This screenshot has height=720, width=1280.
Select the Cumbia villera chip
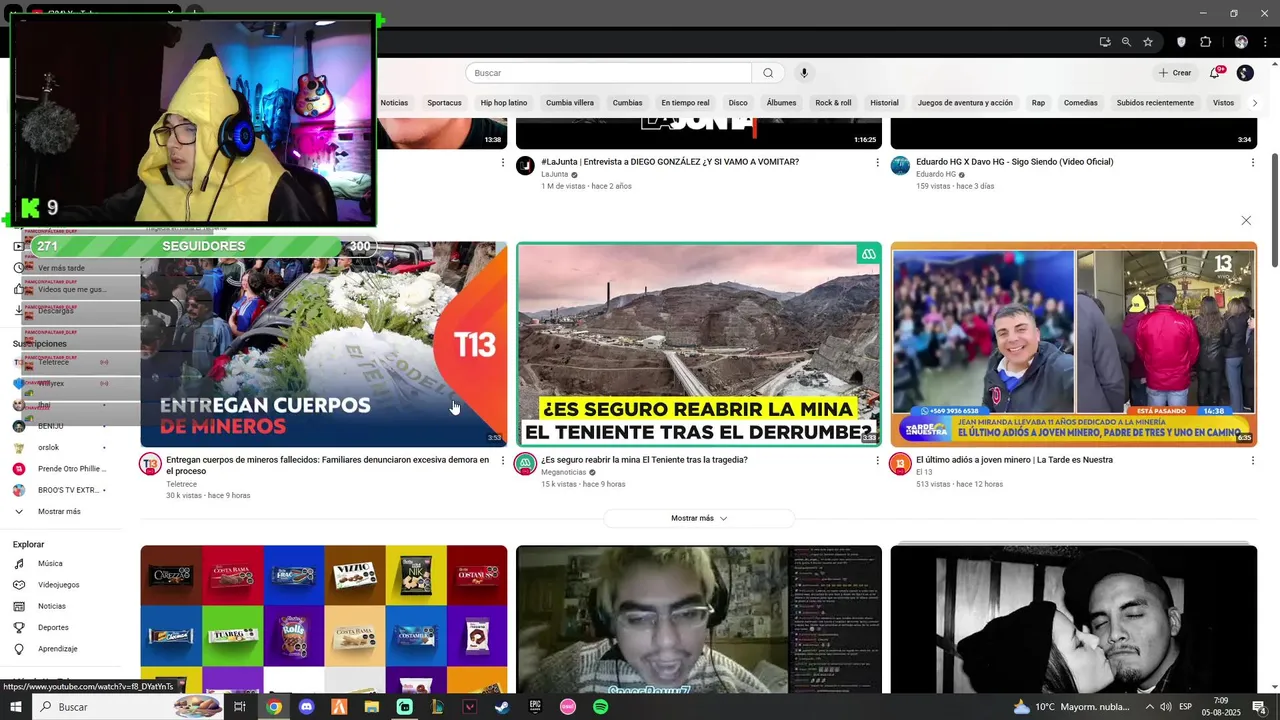[570, 103]
